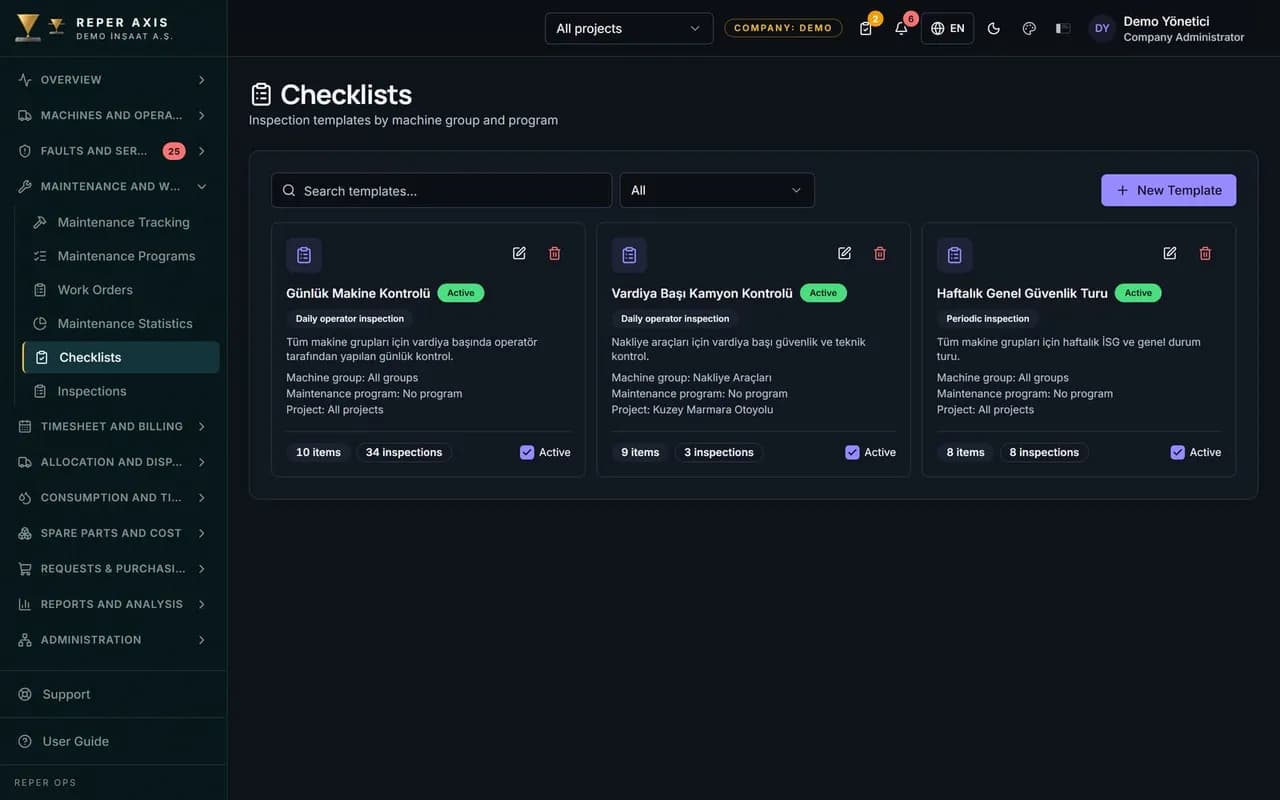This screenshot has height=800, width=1280.
Task: Open the Support link
Action: 113,694
